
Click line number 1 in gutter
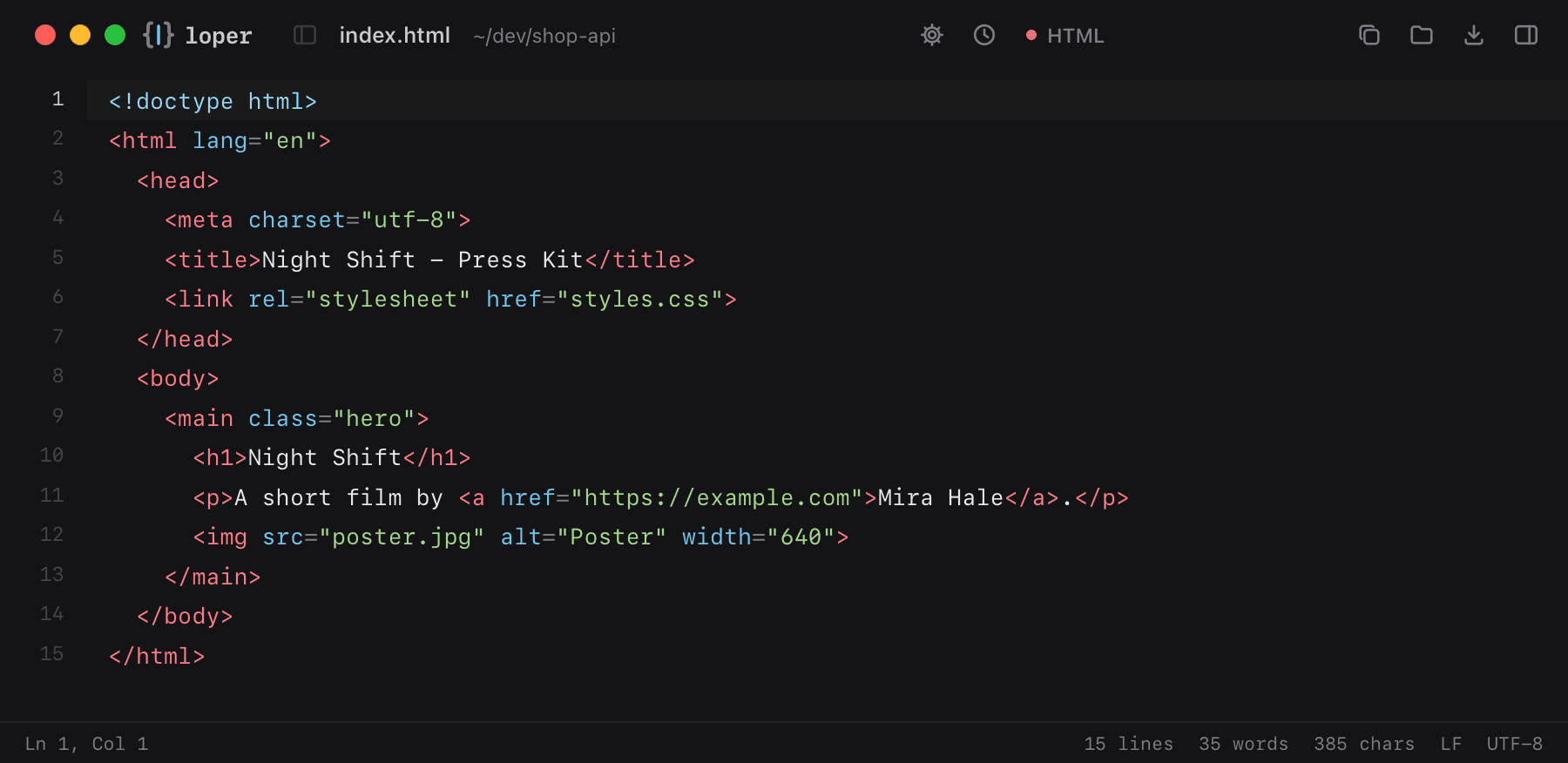57,99
